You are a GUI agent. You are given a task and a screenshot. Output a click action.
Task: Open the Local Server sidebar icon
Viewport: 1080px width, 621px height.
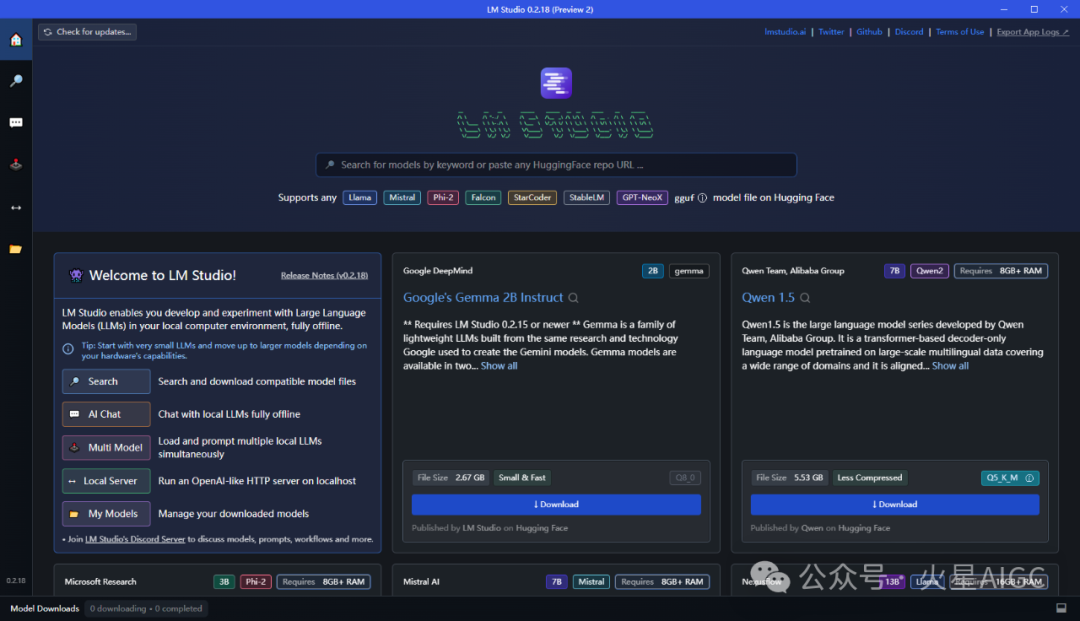coord(16,207)
